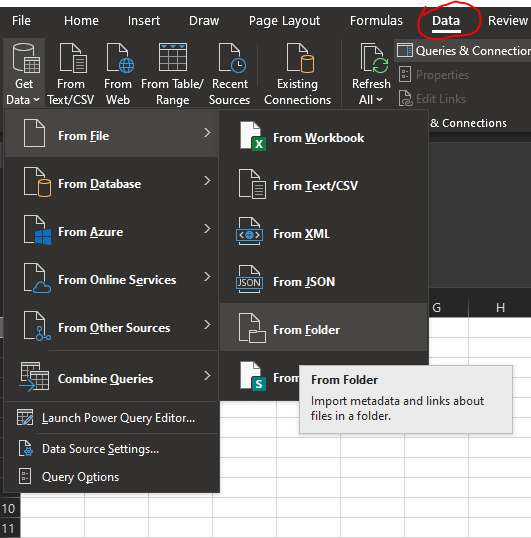Click the From Other Sources node icon
The height and width of the screenshot is (538, 531).
[37, 326]
